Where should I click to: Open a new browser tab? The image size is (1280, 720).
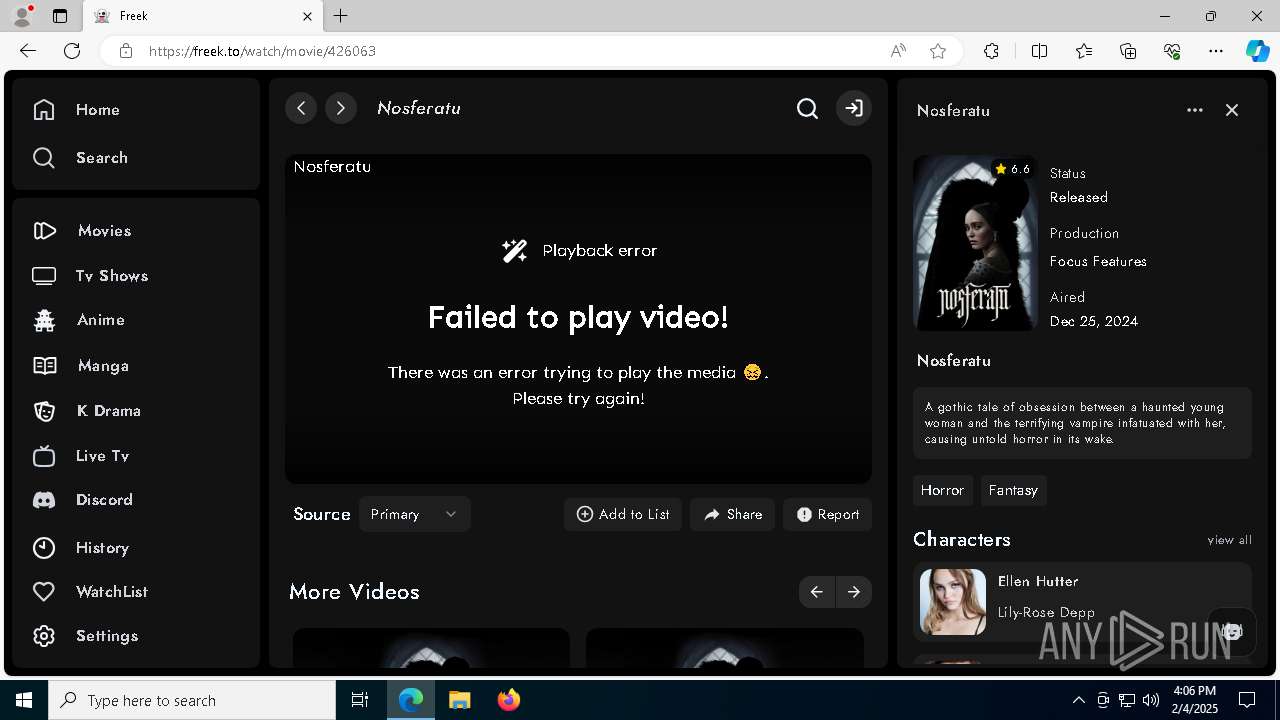(341, 16)
